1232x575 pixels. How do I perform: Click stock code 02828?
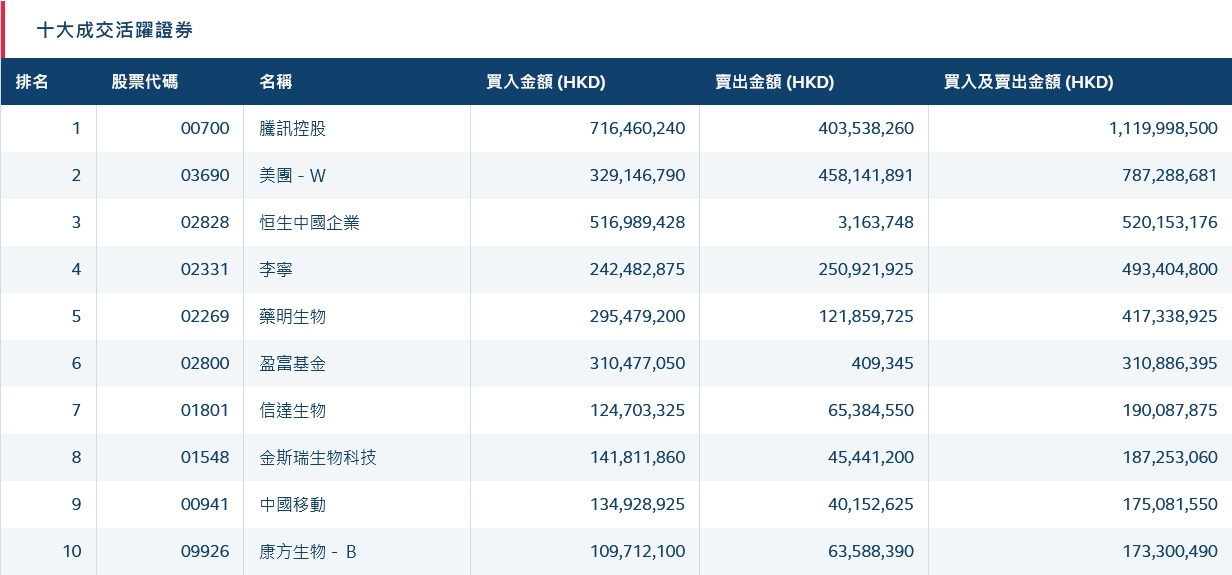pos(205,223)
